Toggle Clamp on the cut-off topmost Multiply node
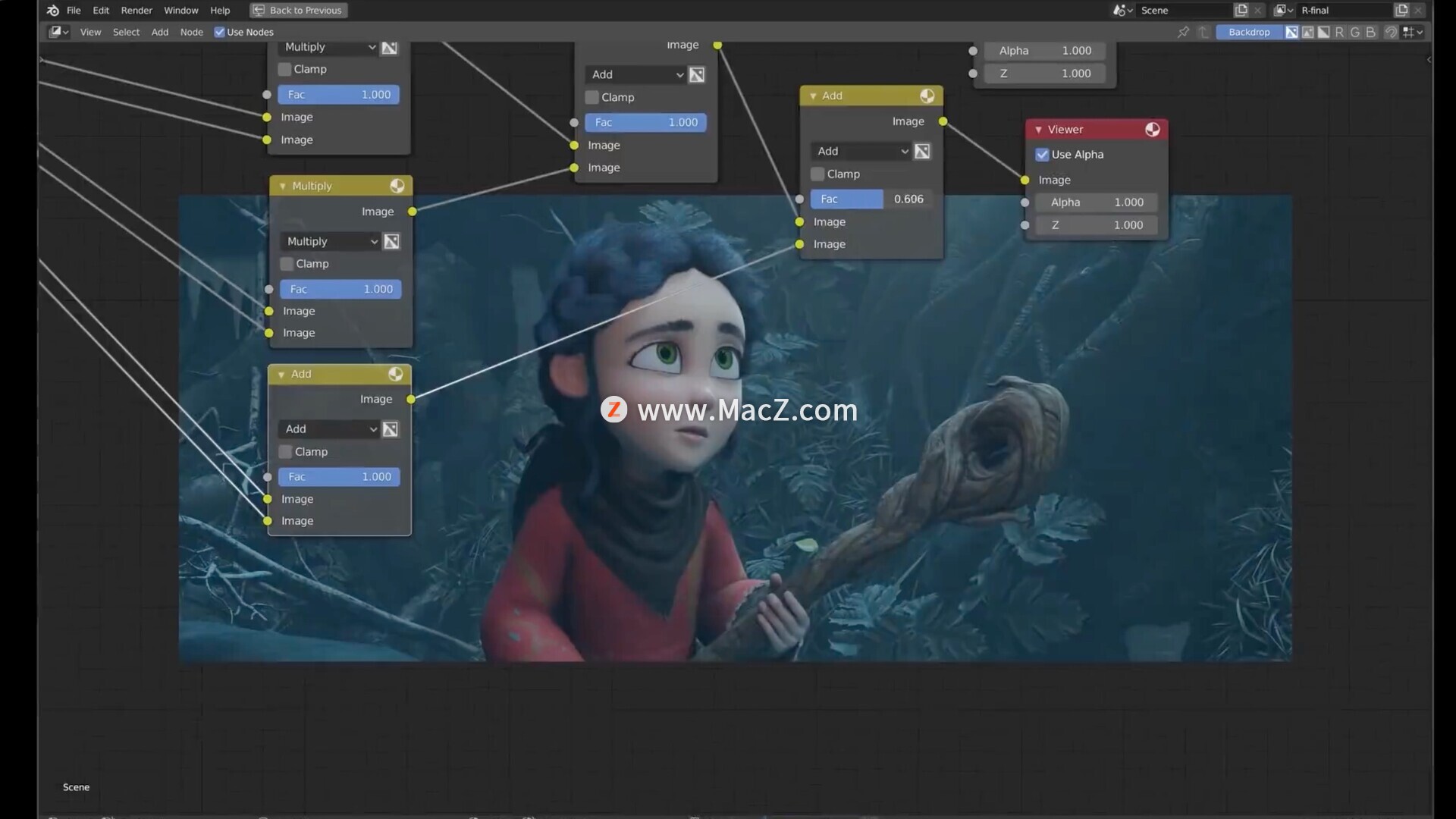Viewport: 1456px width, 819px height. tap(285, 69)
